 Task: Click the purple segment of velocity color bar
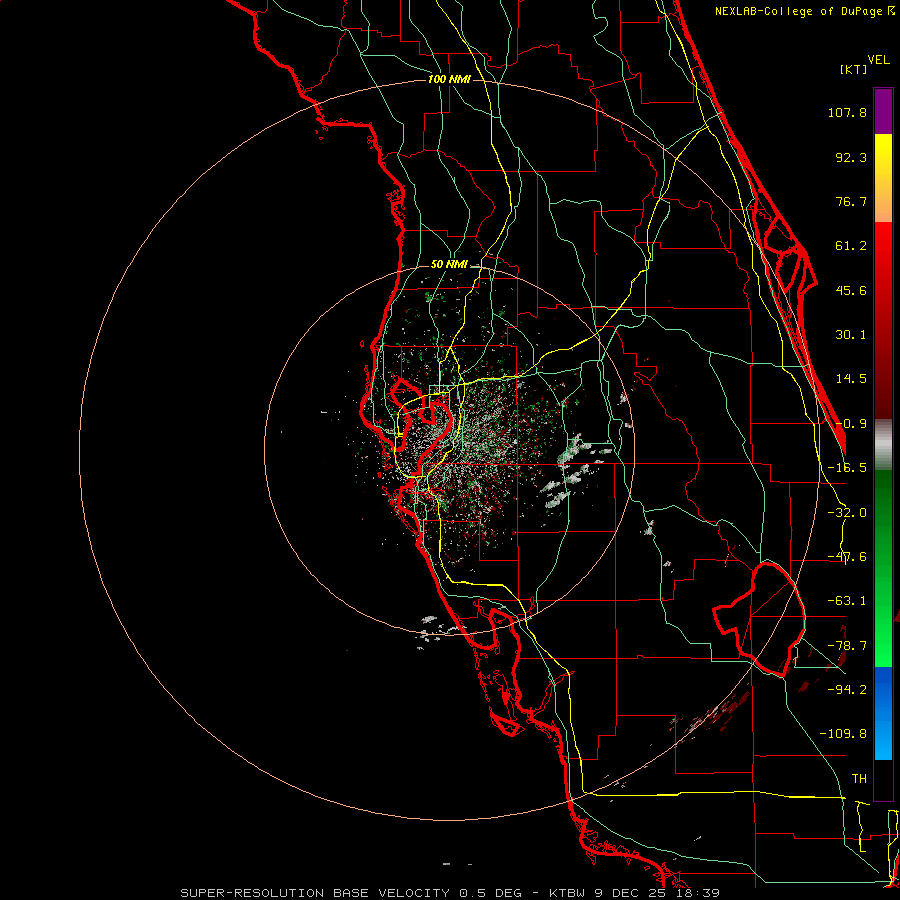point(883,111)
